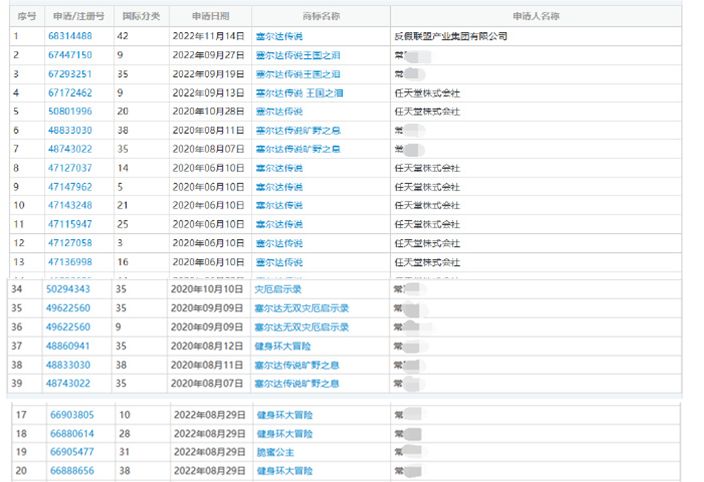This screenshot has height=482, width=704.
Task: Select 任天堂株式会社 in row 67172462
Action: 427,93
